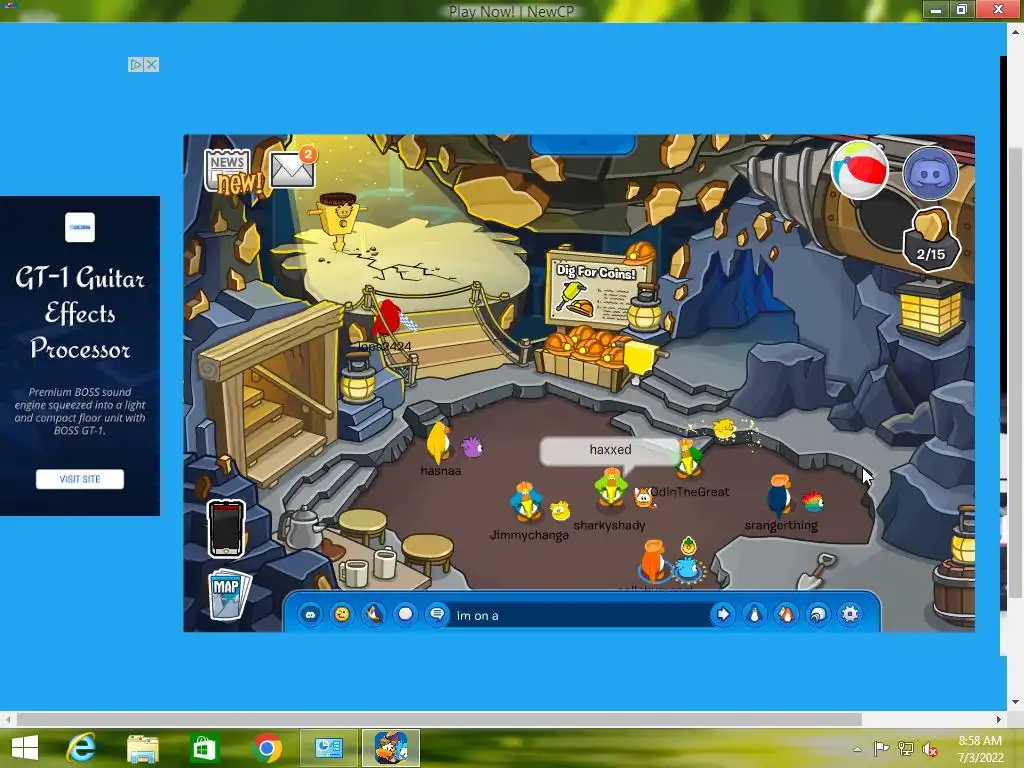Open Google Chrome from the taskbar

266,748
